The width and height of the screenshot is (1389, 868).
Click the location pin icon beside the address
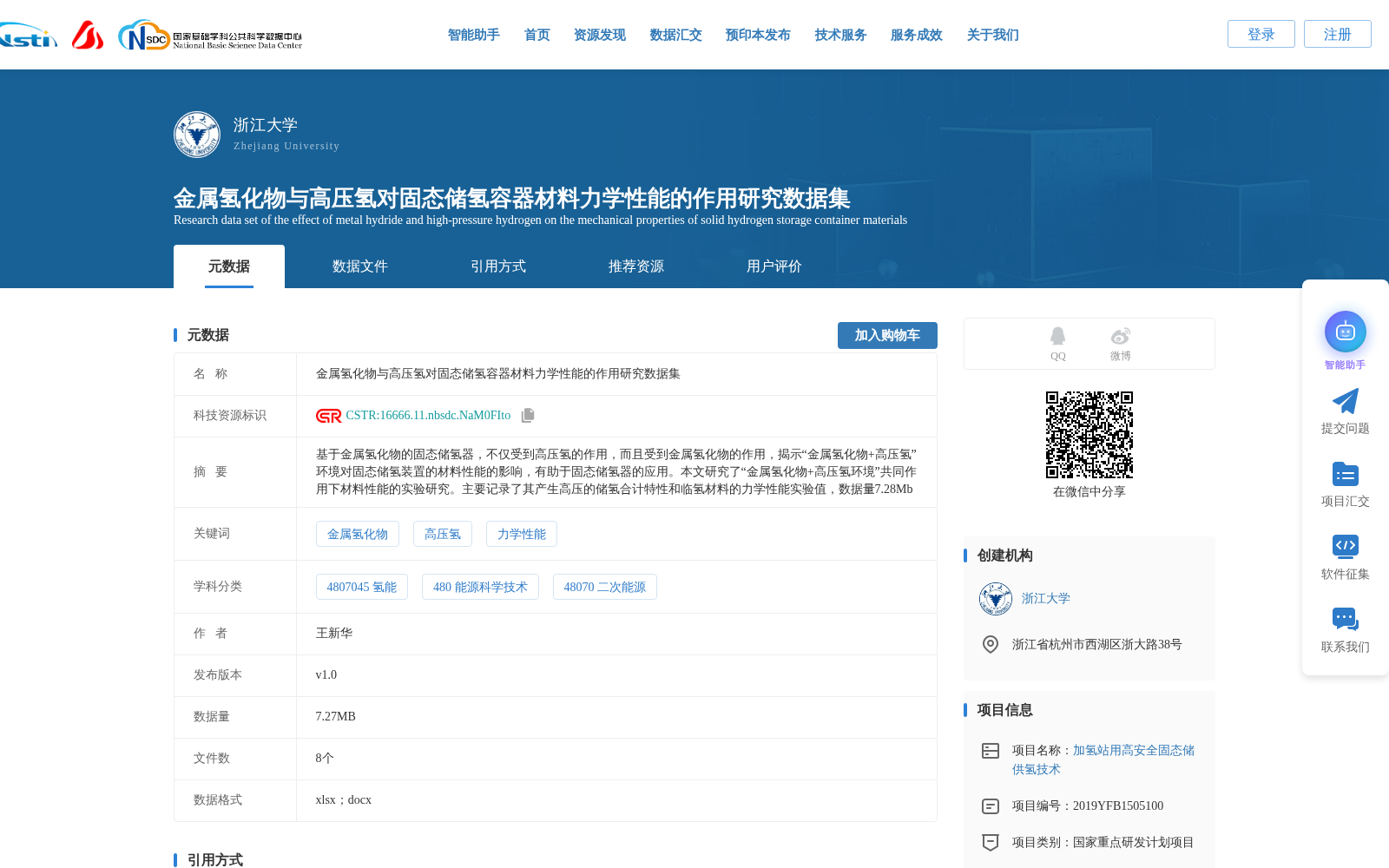coord(991,644)
